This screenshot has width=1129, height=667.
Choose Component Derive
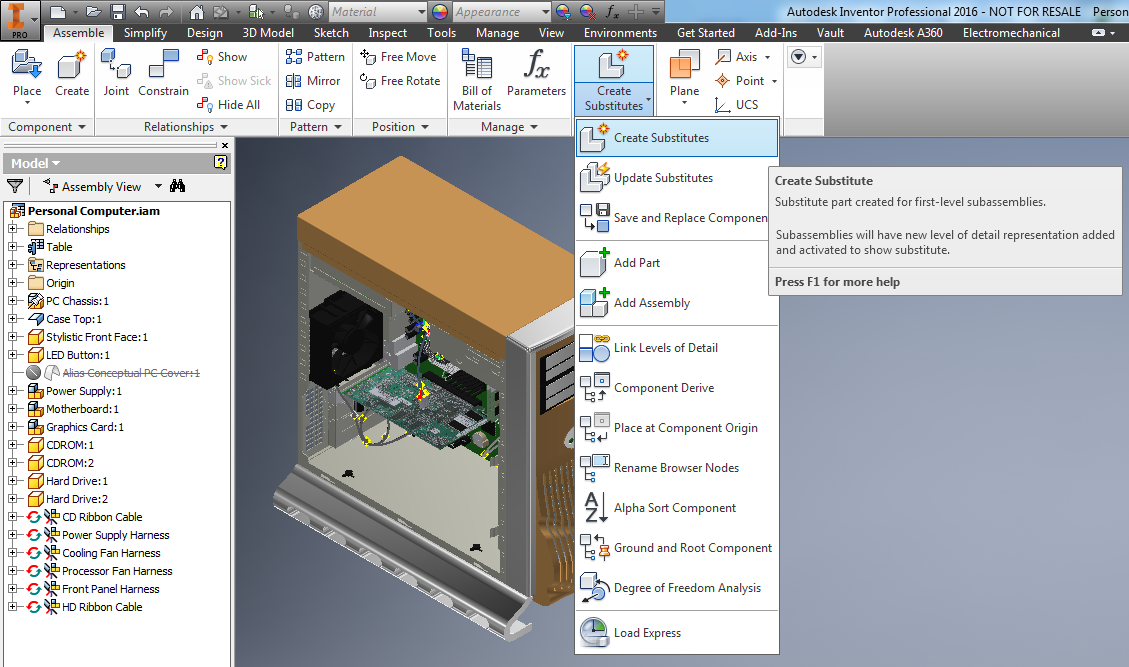(x=677, y=388)
